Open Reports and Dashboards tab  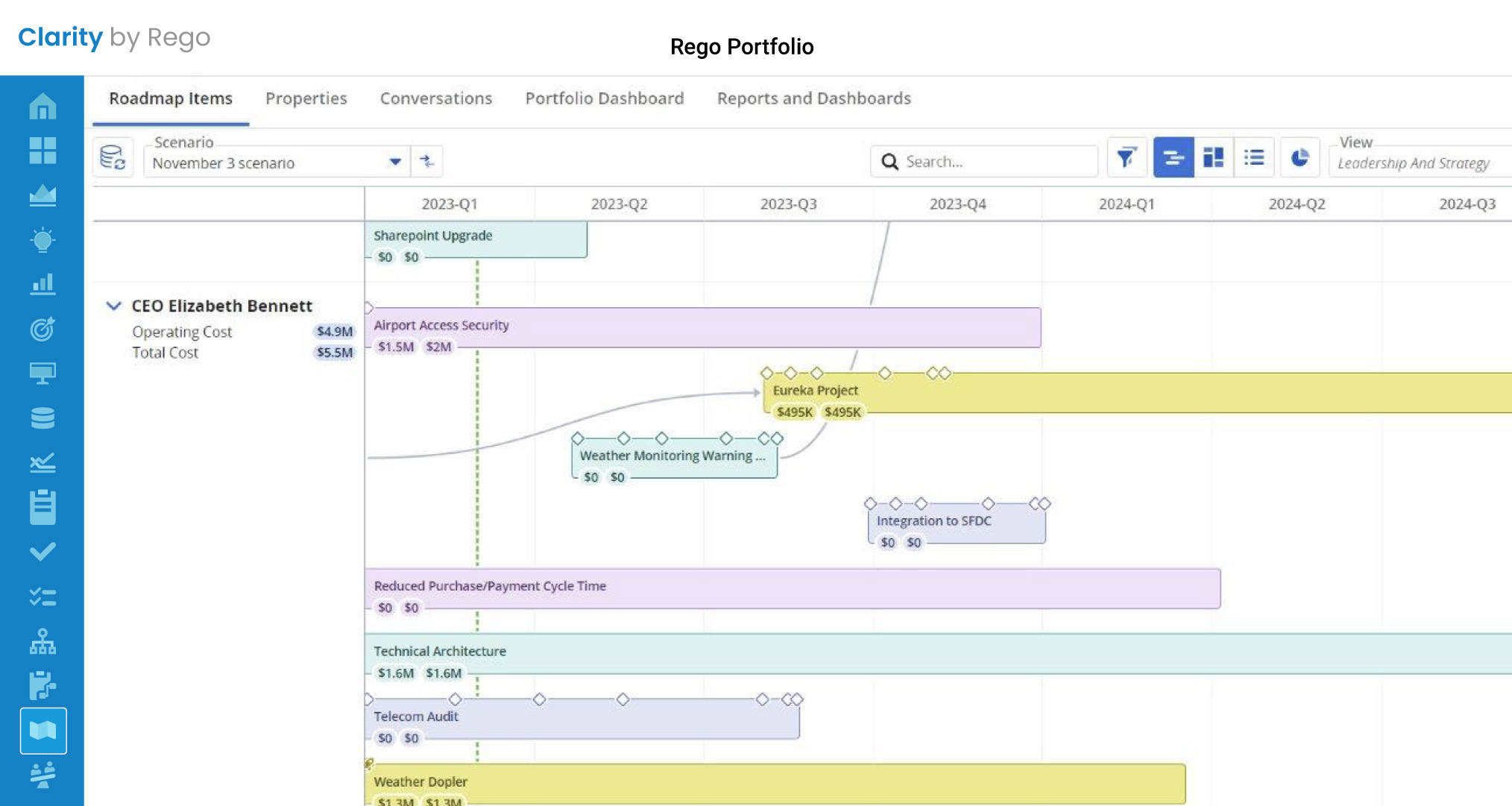814,98
